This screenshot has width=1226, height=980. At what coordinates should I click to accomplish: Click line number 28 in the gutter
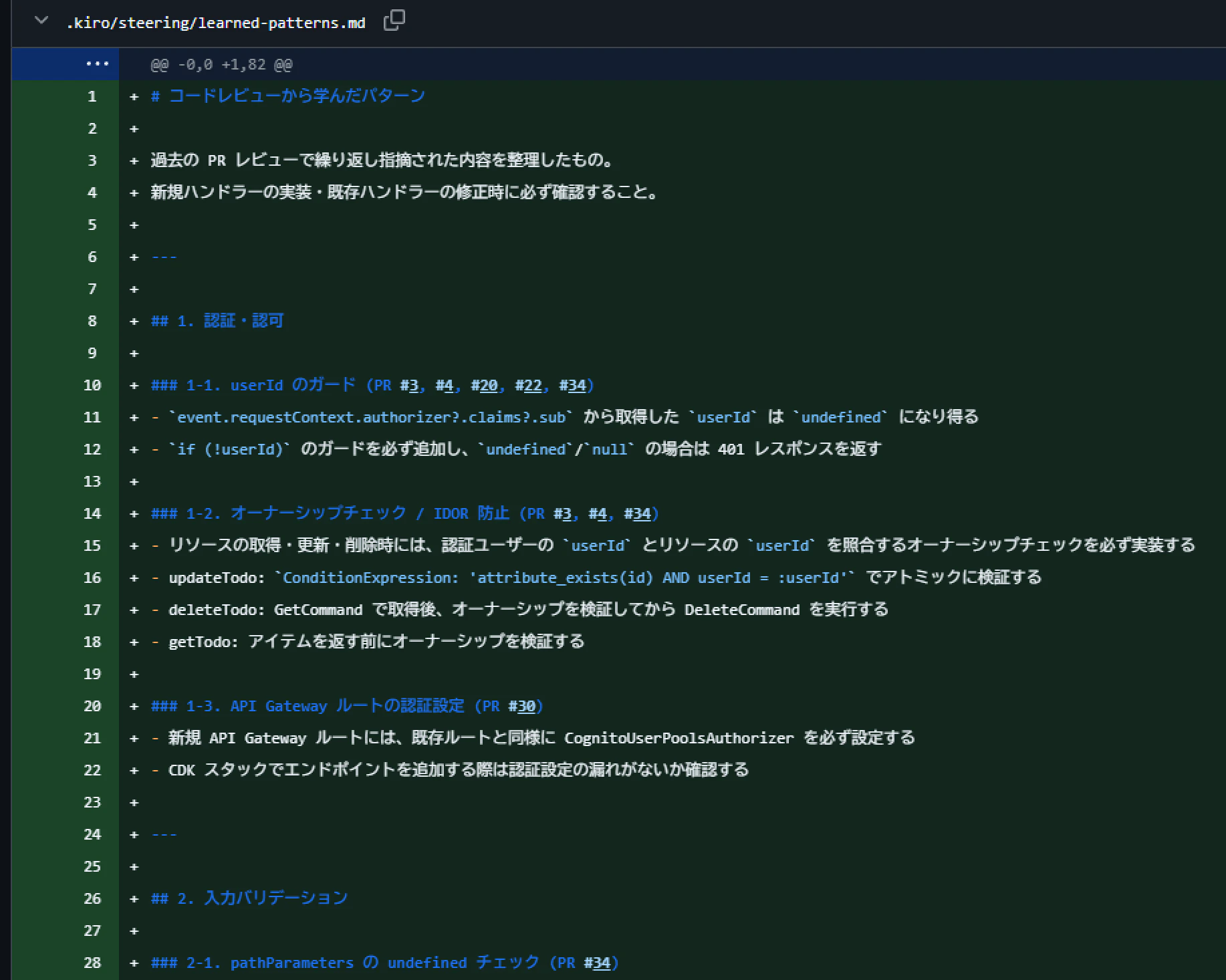coord(92,963)
